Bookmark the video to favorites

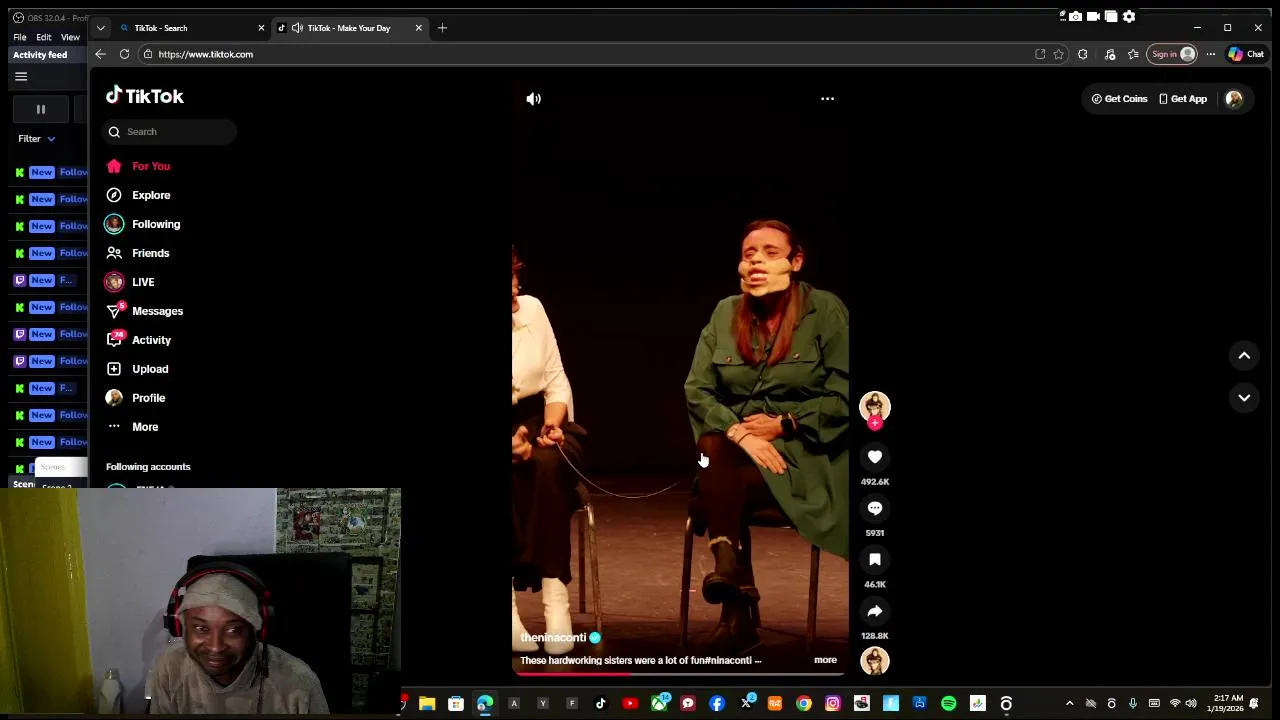(x=875, y=560)
